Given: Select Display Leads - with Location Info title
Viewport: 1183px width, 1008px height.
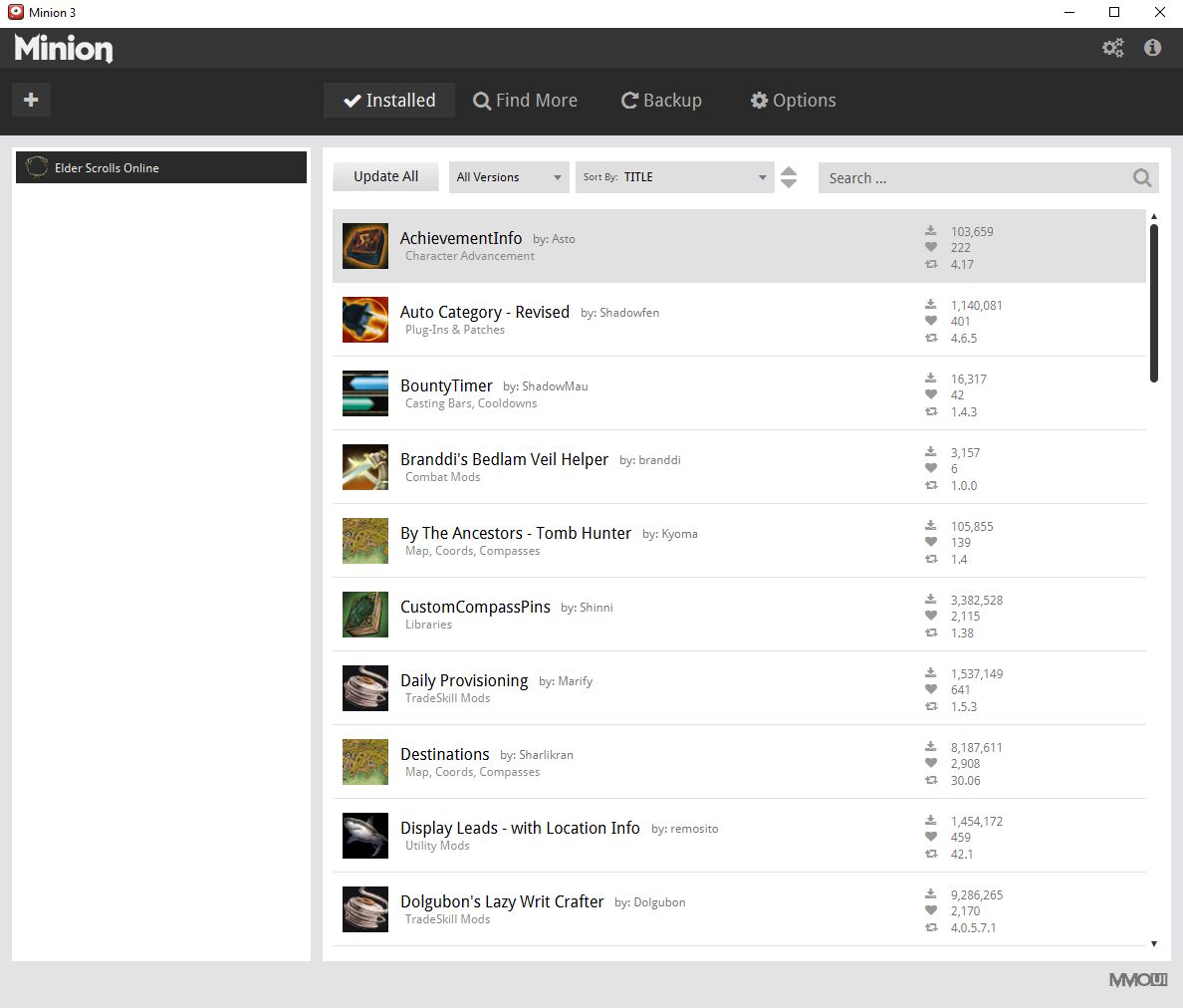Looking at the screenshot, I should coord(520,828).
